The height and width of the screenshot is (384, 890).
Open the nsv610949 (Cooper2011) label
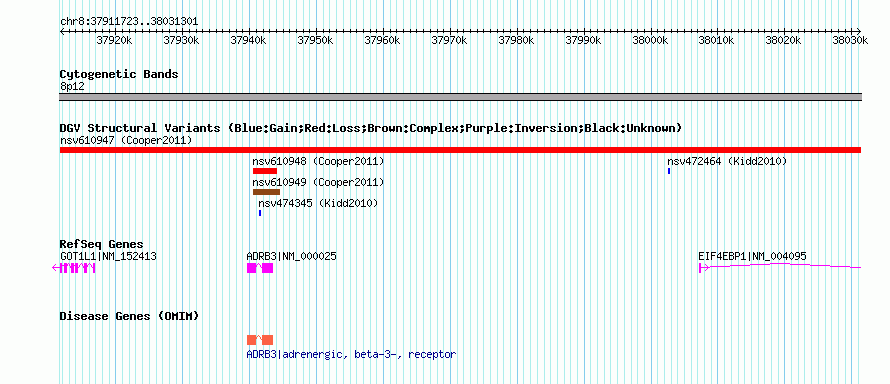pos(318,182)
